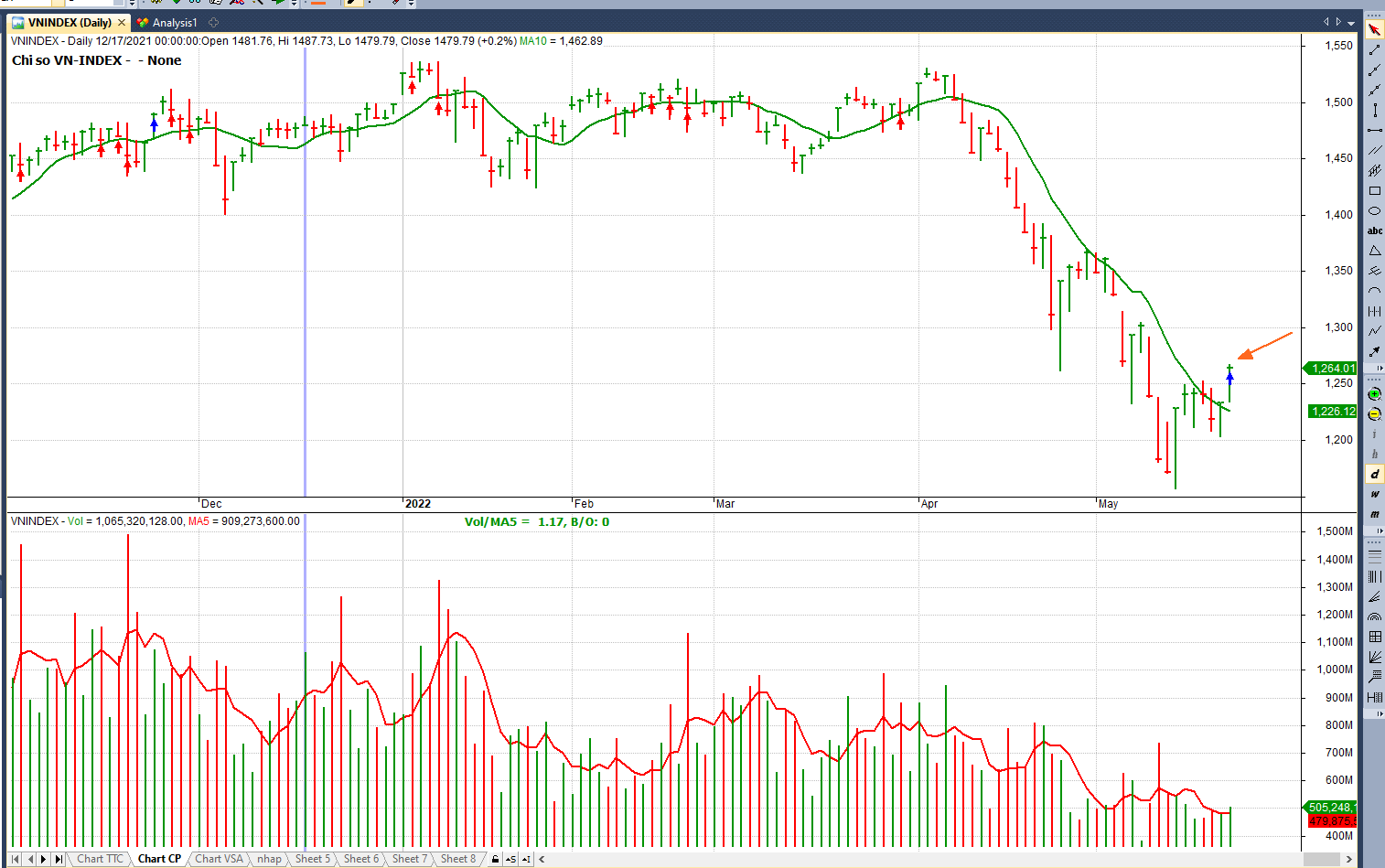Viewport: 1385px width, 868px height.
Task: Select the Fibonacci retracement lines tool
Action: click(1374, 556)
